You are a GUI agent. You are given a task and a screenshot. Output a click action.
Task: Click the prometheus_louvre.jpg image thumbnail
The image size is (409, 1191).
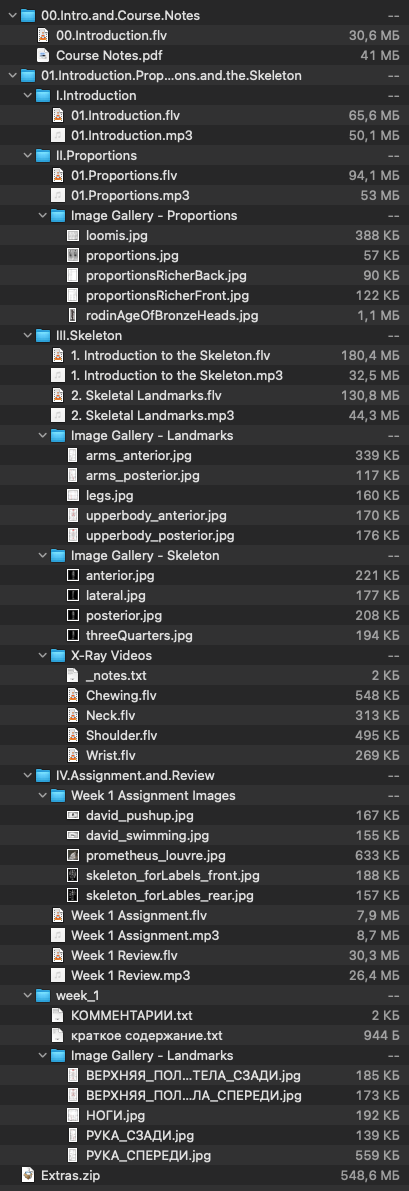coord(72,855)
